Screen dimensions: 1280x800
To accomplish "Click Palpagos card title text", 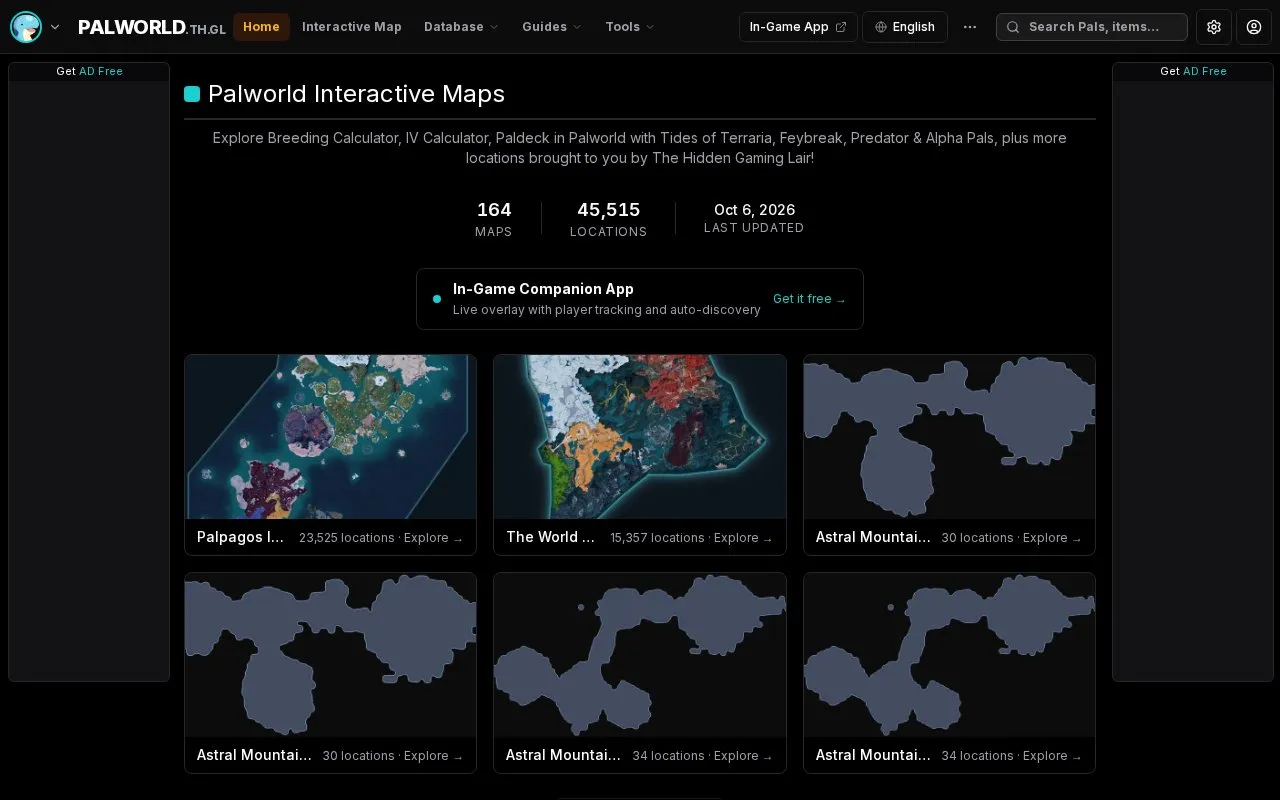I will tap(241, 537).
